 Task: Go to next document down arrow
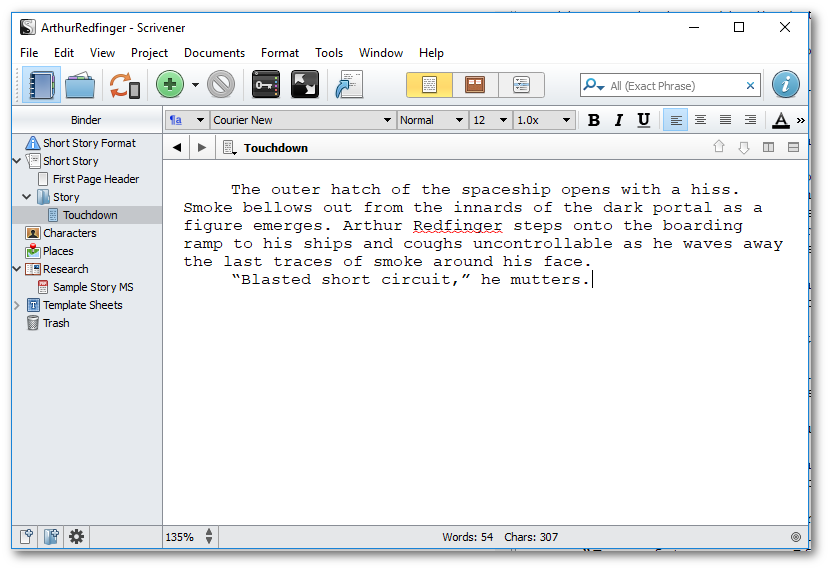[744, 148]
